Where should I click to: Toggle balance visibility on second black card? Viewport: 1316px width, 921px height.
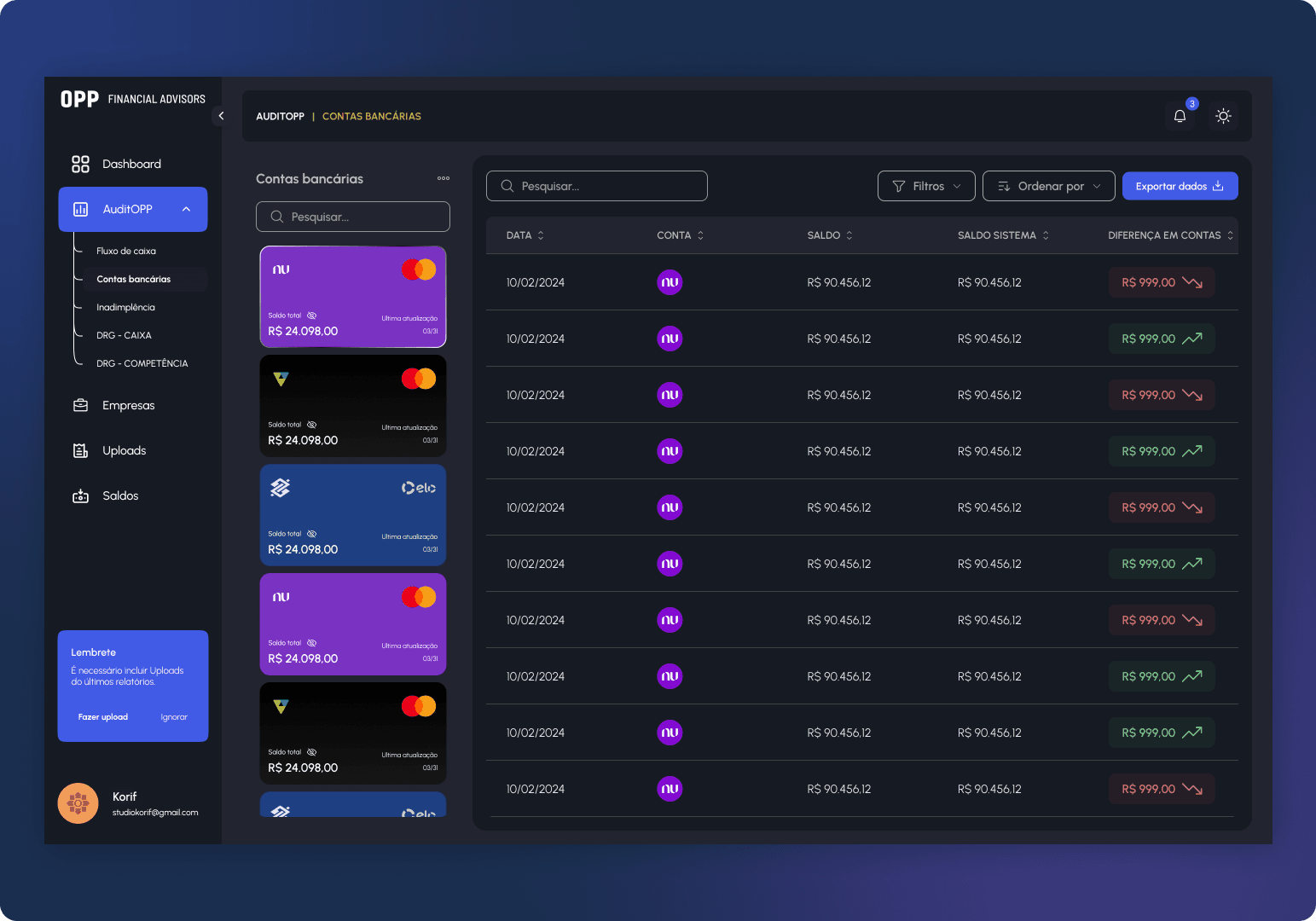[x=311, y=752]
